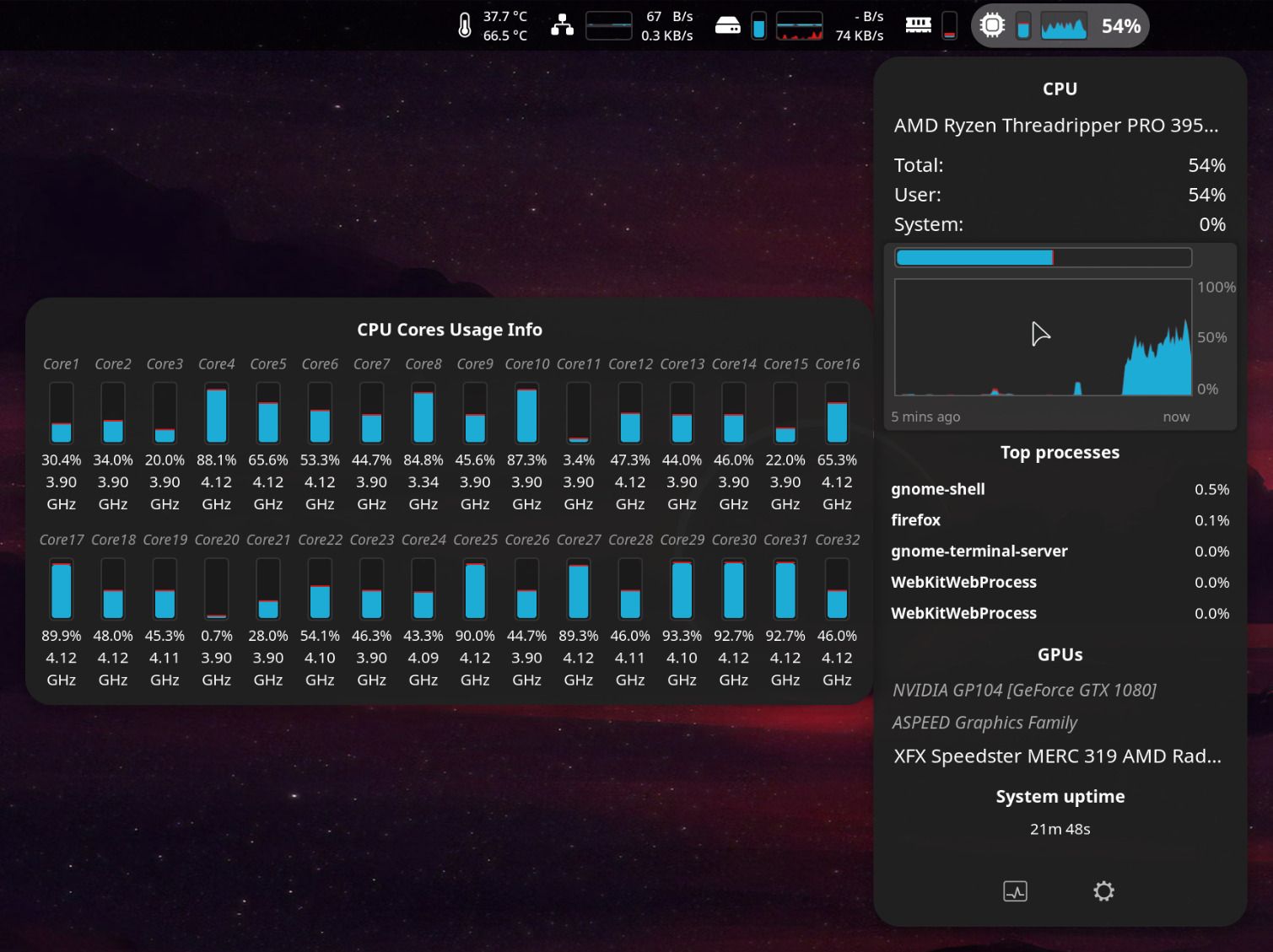The height and width of the screenshot is (952, 1273).
Task: Select the firefox process entry
Action: pyautogui.click(x=915, y=520)
